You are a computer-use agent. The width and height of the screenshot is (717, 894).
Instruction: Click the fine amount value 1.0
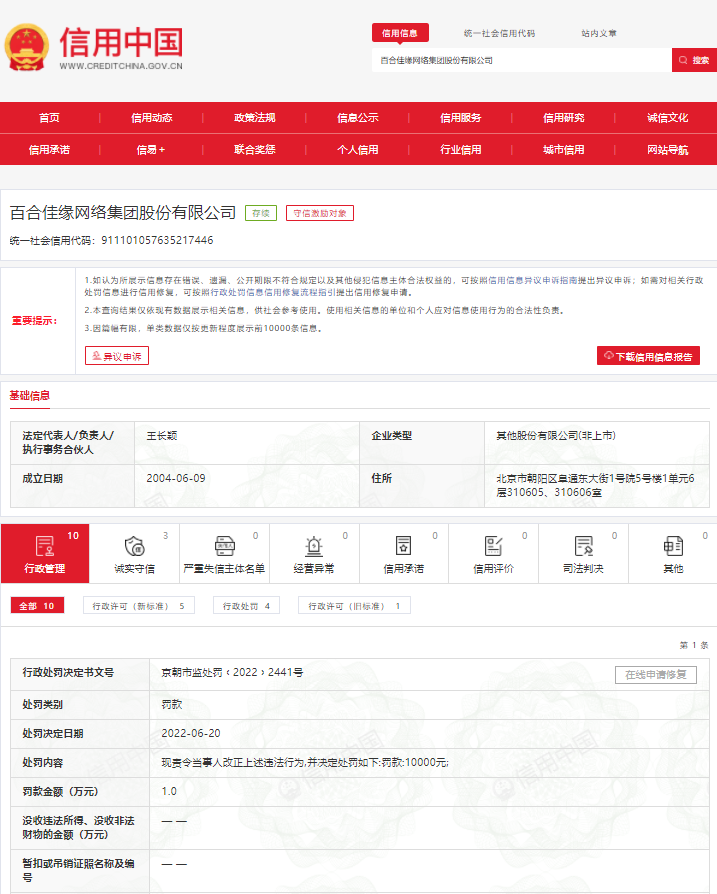pyautogui.click(x=169, y=791)
